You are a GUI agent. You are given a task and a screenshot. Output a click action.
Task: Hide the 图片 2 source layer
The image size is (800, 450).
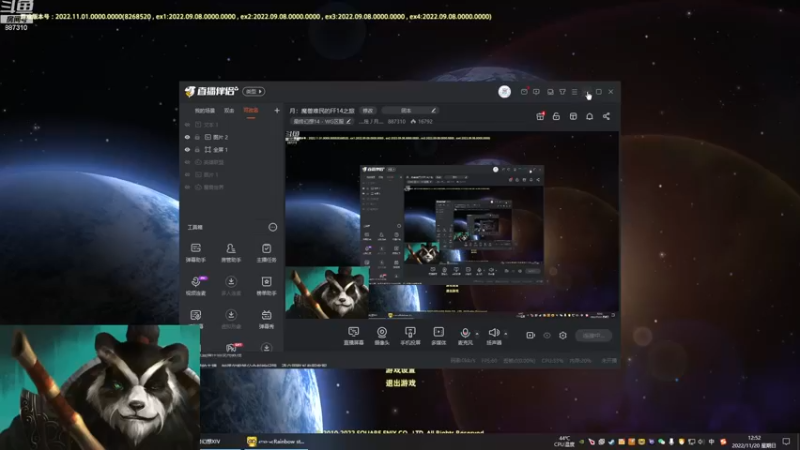click(187, 137)
